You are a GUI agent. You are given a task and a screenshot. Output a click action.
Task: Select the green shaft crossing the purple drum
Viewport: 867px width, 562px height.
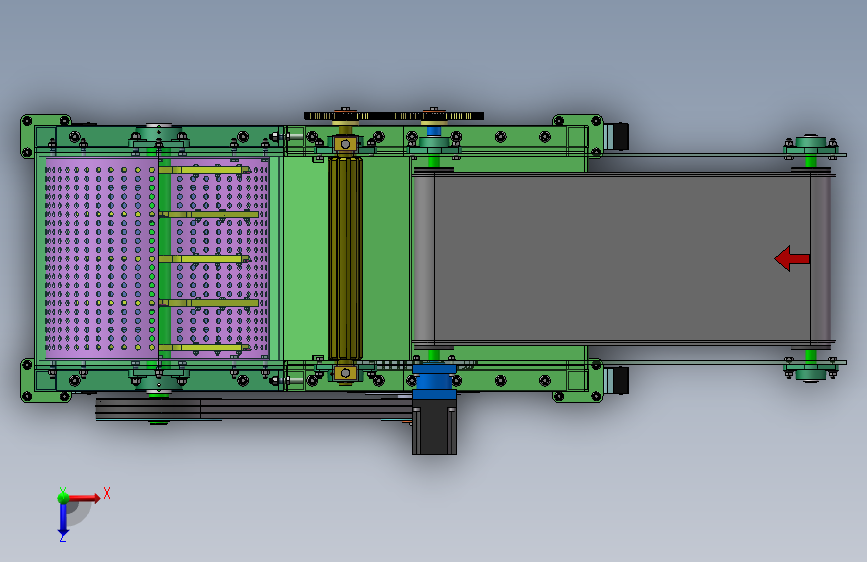(165, 258)
